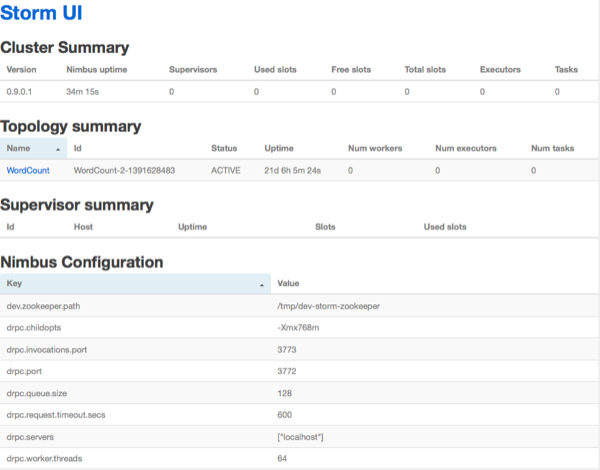Sort Topology summary by its Uptime header
The width and height of the screenshot is (600, 470).
point(279,148)
